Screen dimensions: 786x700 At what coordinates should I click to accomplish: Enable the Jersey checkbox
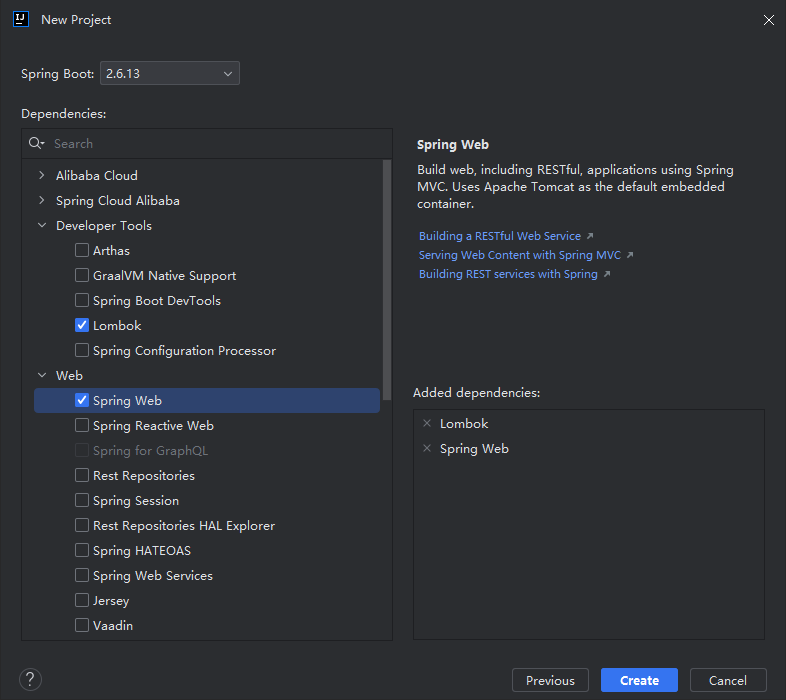(x=82, y=600)
